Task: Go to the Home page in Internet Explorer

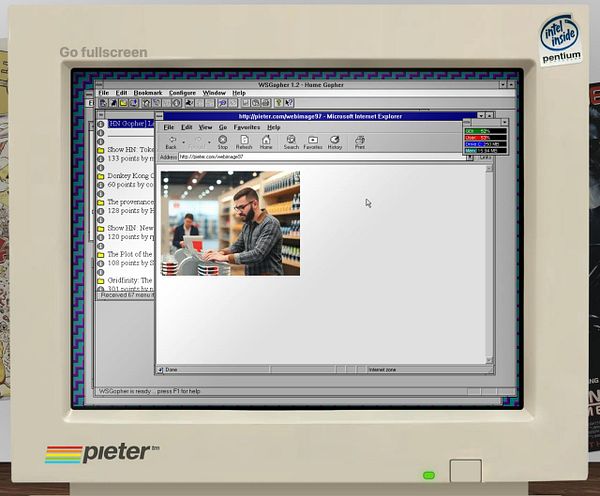Action: (x=266, y=142)
